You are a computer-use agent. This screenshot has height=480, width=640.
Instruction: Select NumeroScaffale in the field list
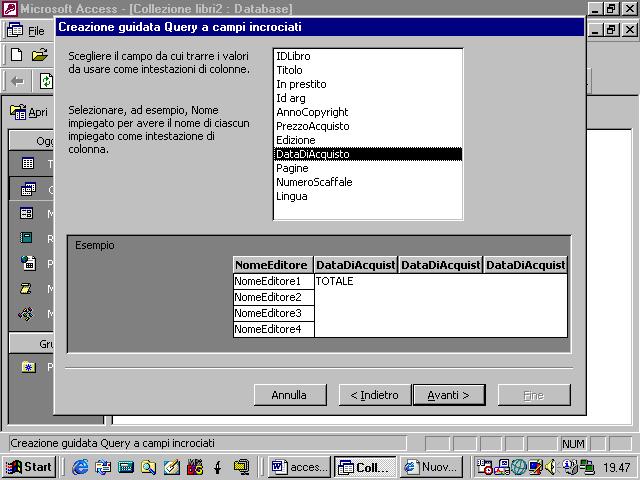[x=368, y=182]
